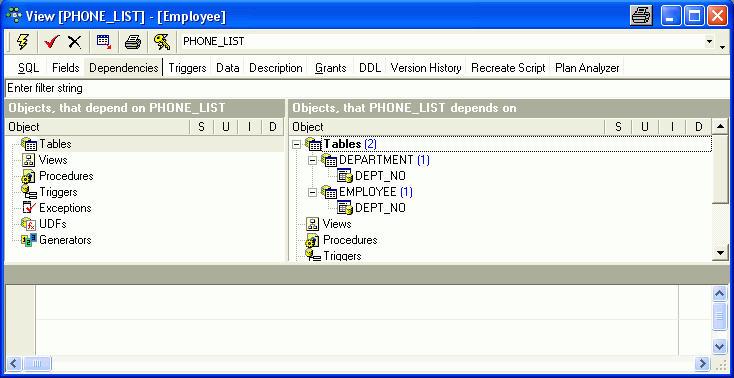
Task: Collapse the EMPLOYEE tree node
Action: [x=312, y=192]
